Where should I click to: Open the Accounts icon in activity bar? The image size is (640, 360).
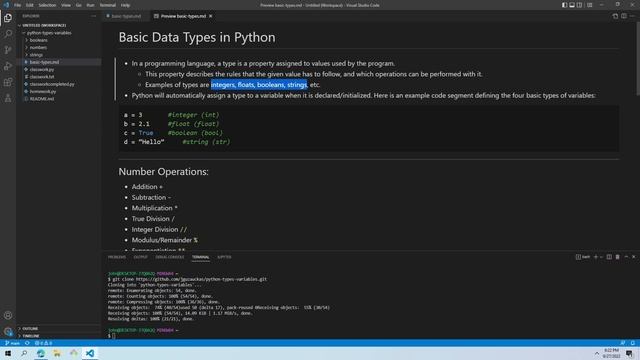(x=8, y=315)
